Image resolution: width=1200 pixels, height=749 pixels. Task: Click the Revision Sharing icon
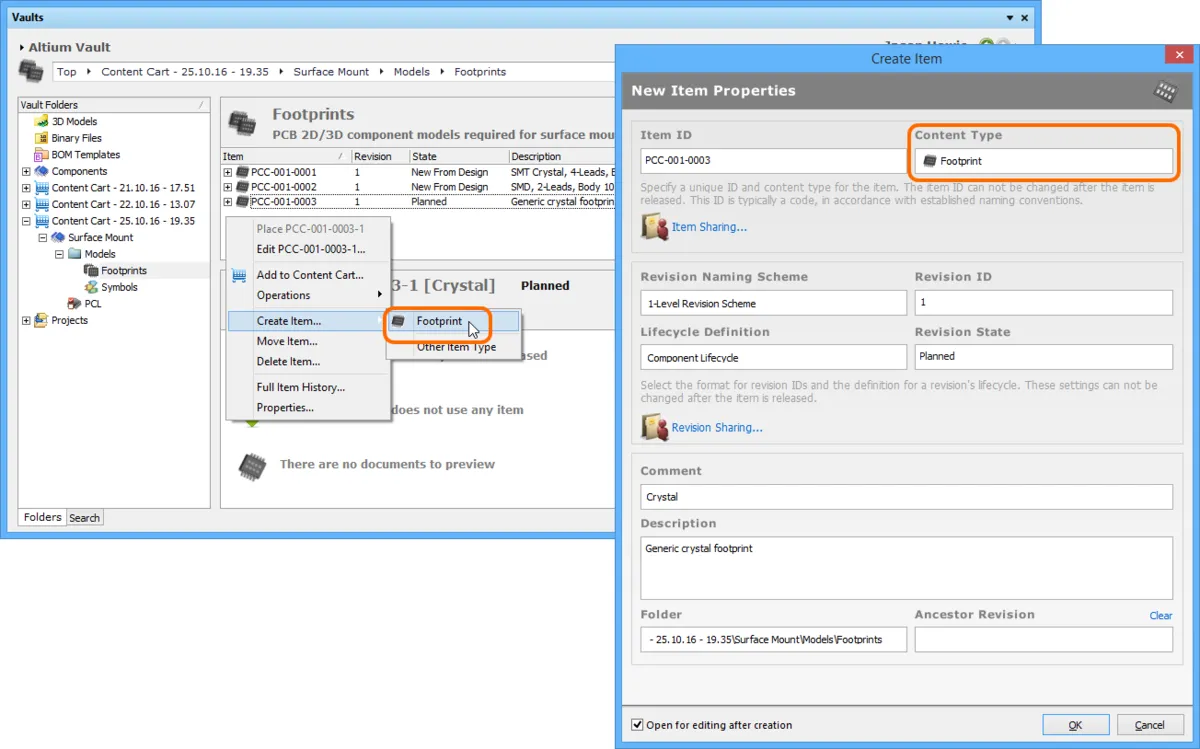coord(655,427)
